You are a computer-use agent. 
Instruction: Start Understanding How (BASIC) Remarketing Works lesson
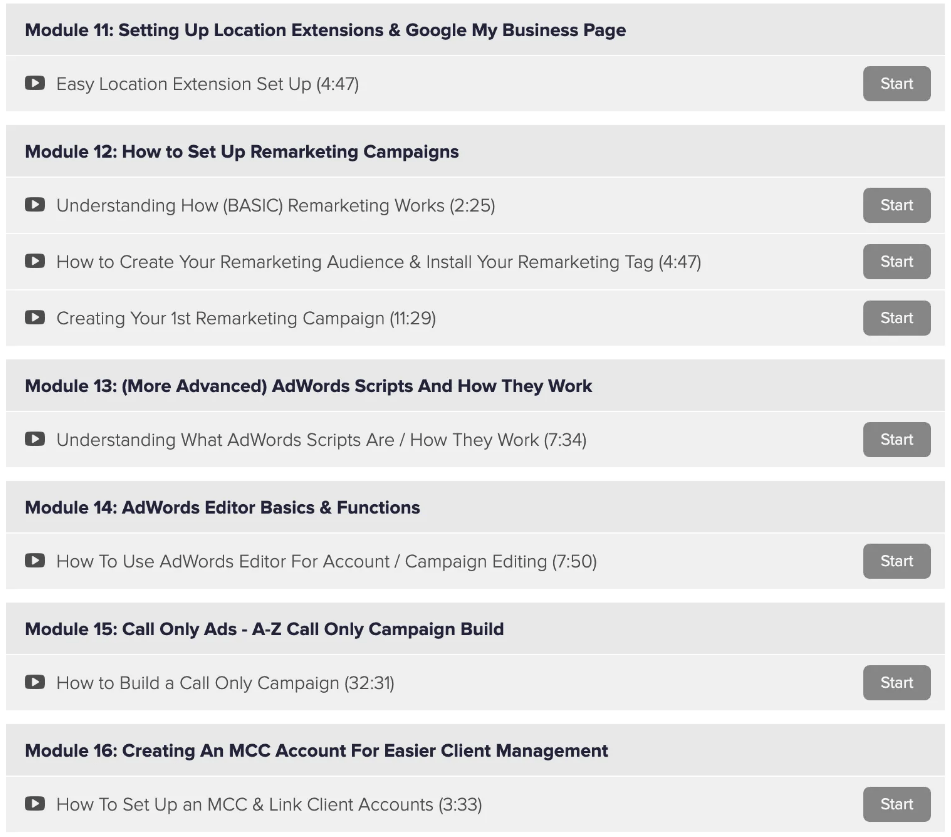(x=896, y=205)
